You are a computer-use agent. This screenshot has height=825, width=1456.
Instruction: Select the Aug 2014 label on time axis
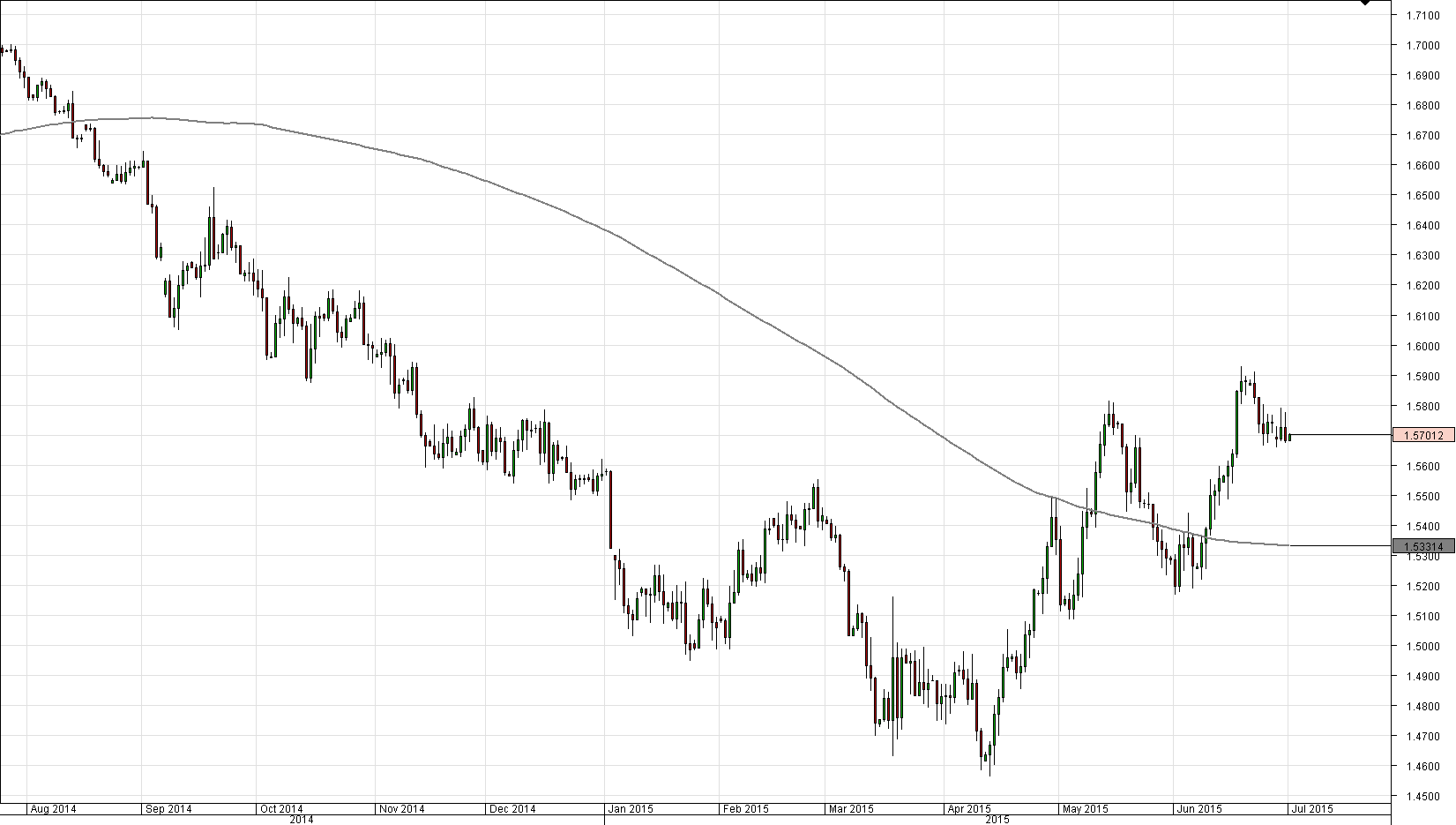click(53, 808)
